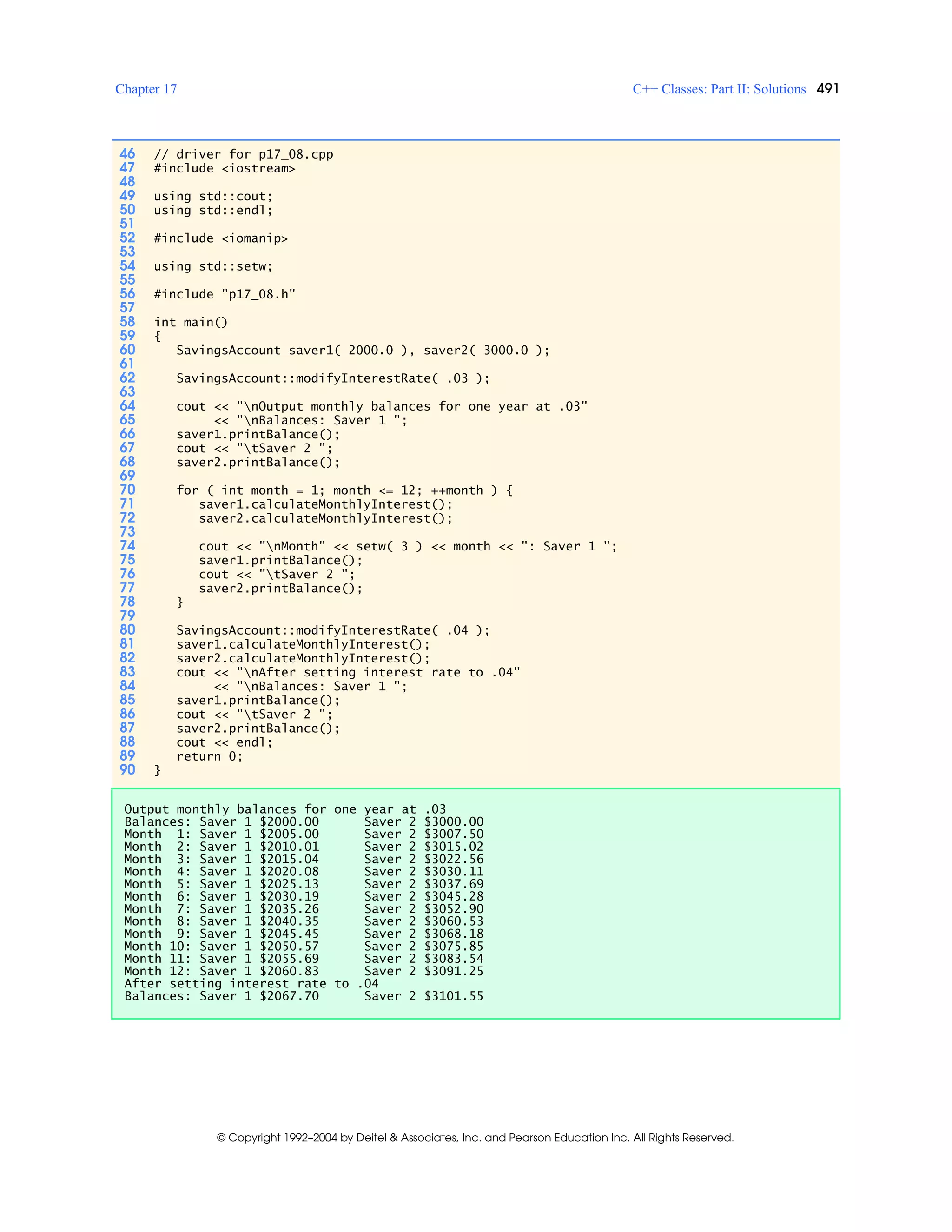Click Saver 1 value $2040.35
The image size is (952, 1232).
pos(289,921)
